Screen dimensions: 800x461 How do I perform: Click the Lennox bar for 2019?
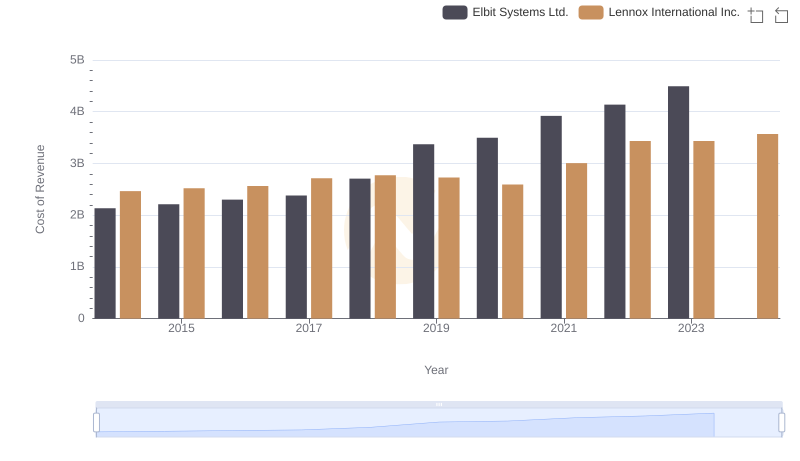pyautogui.click(x=449, y=248)
